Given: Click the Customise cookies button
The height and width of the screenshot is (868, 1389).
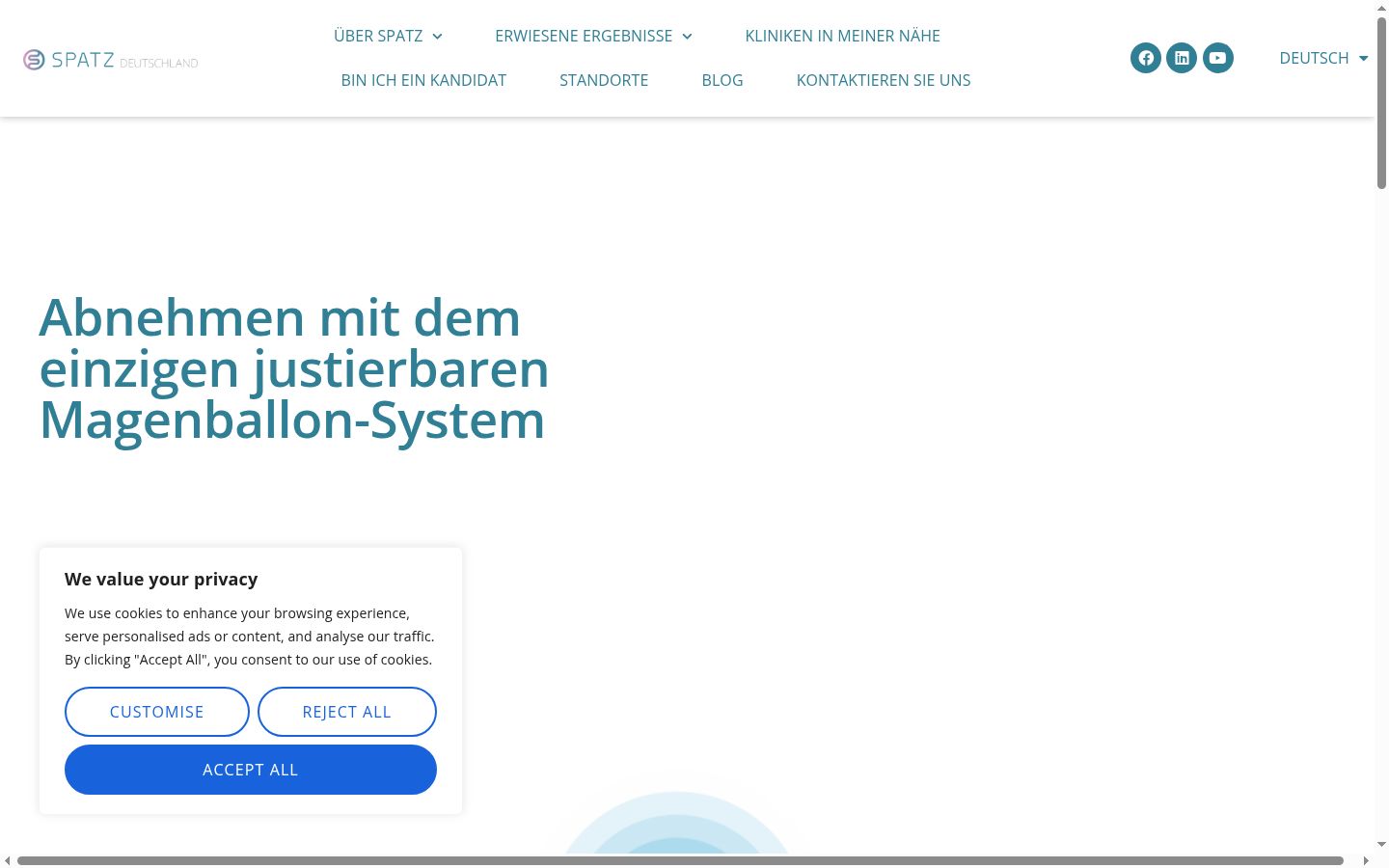Looking at the screenshot, I should (157, 712).
